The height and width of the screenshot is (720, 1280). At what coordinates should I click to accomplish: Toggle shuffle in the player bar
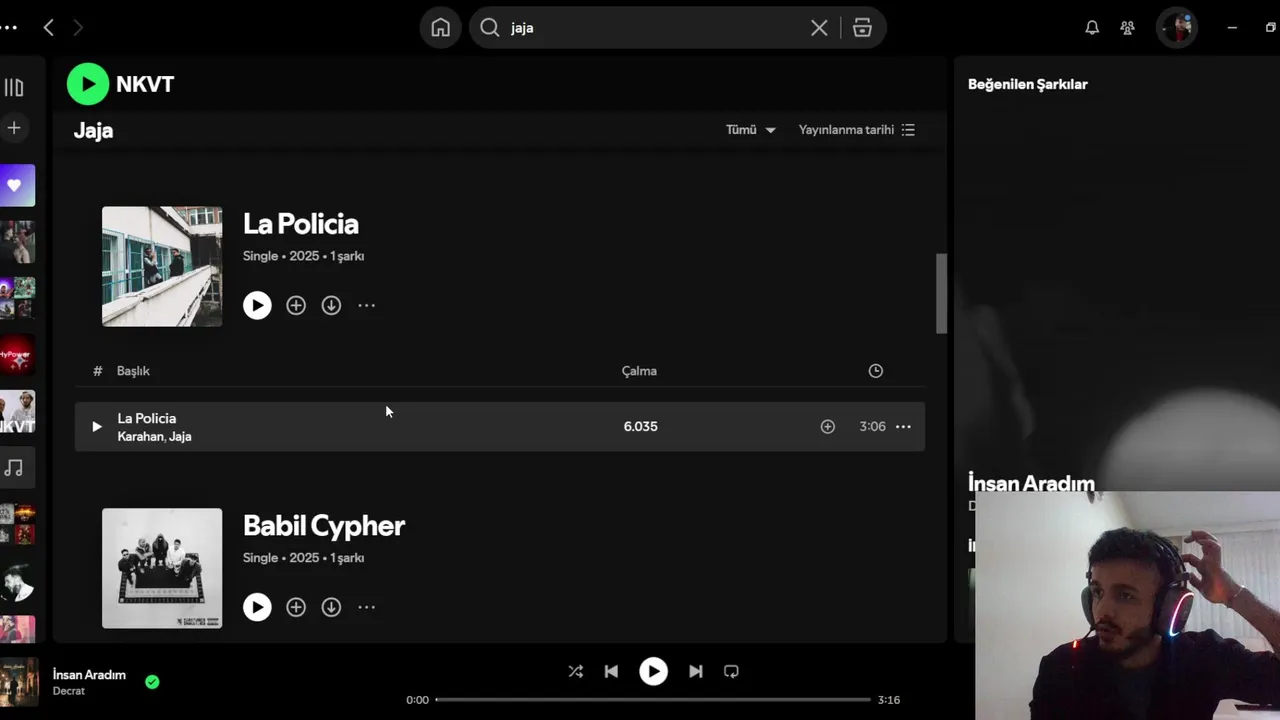click(x=575, y=671)
